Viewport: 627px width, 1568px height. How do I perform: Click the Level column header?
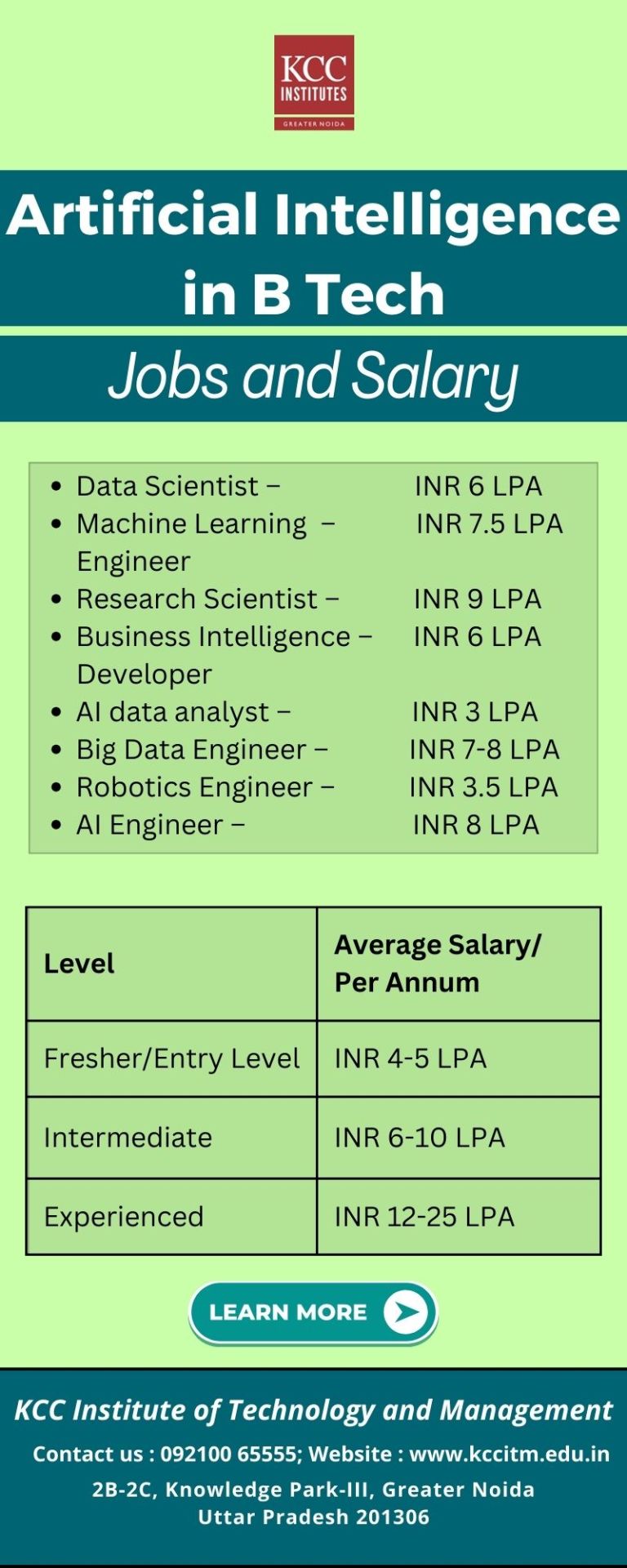click(x=171, y=964)
